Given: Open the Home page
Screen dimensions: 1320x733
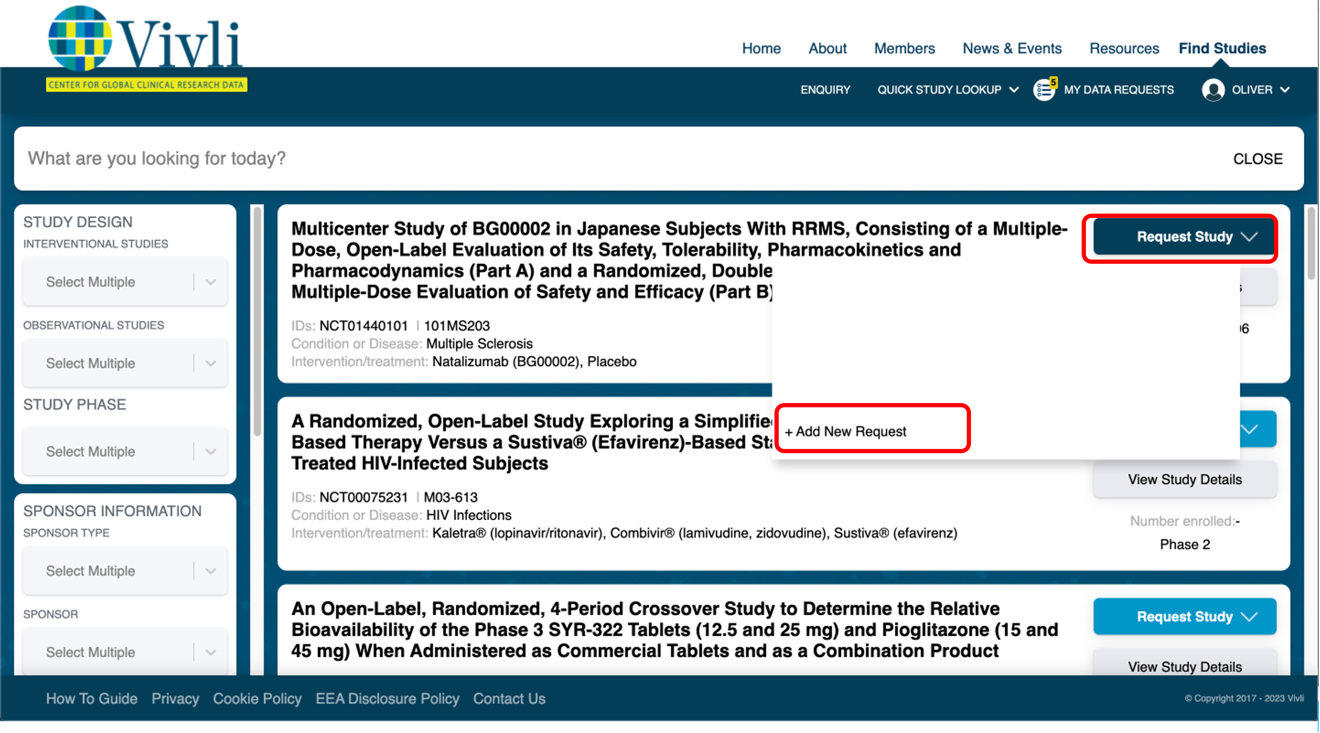Looking at the screenshot, I should [x=761, y=48].
